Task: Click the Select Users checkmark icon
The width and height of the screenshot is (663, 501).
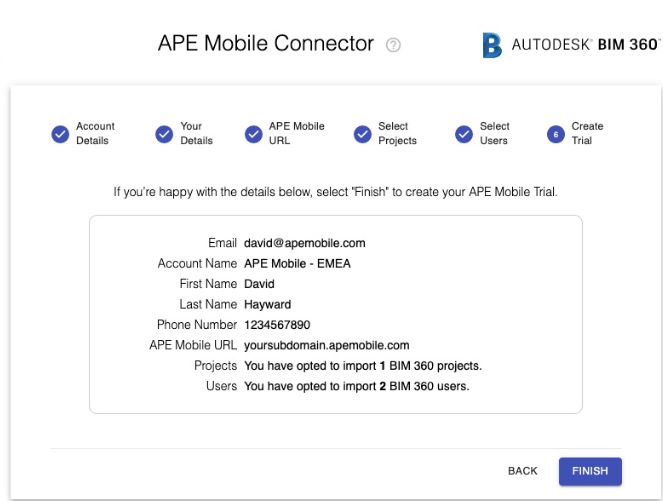Action: click(464, 134)
